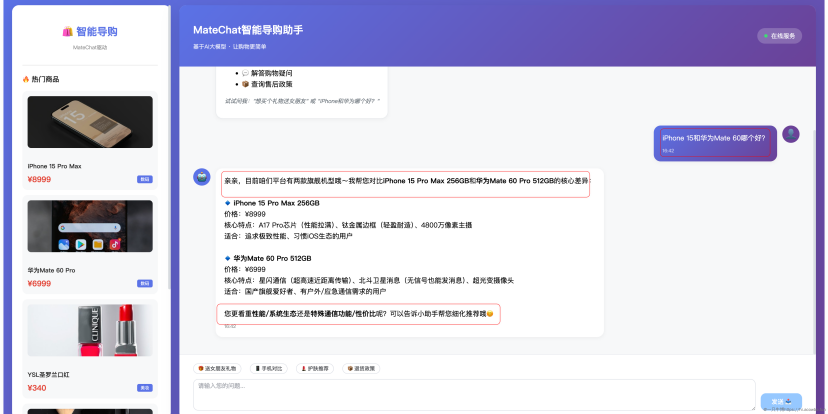Click the 手机对比 quick prompt chip
The image size is (828, 414).
click(x=269, y=369)
